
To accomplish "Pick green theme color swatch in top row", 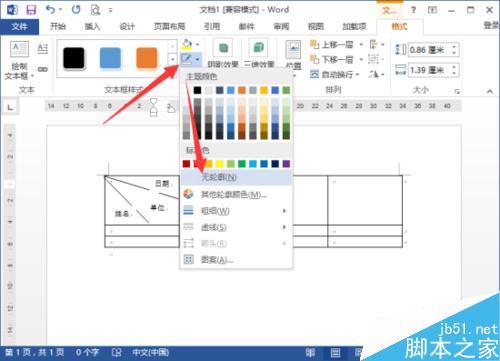I will (286, 90).
